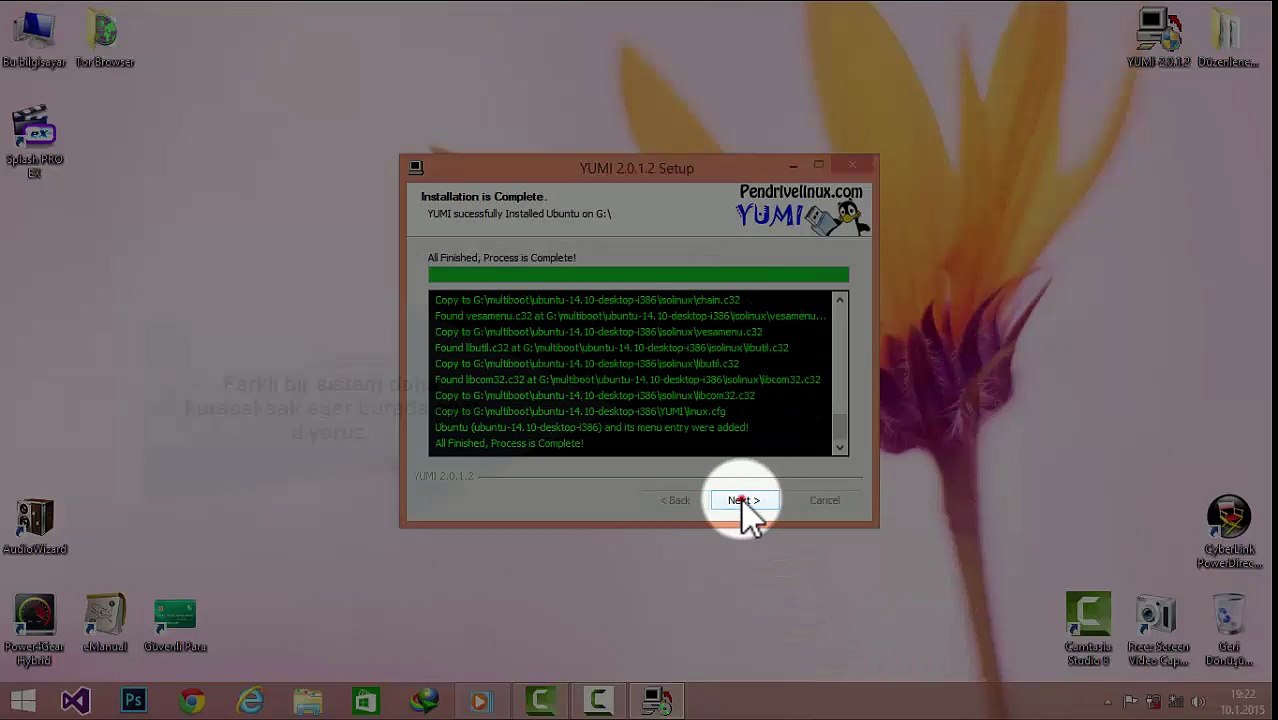Show hidden system tray icons
This screenshot has width=1278, height=720.
[x=1108, y=702]
